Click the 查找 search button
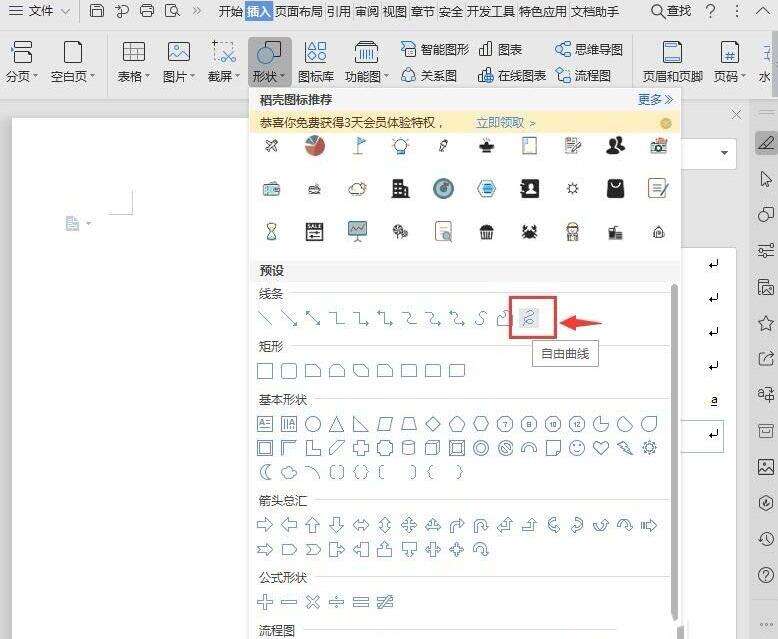The height and width of the screenshot is (639, 778). 671,10
